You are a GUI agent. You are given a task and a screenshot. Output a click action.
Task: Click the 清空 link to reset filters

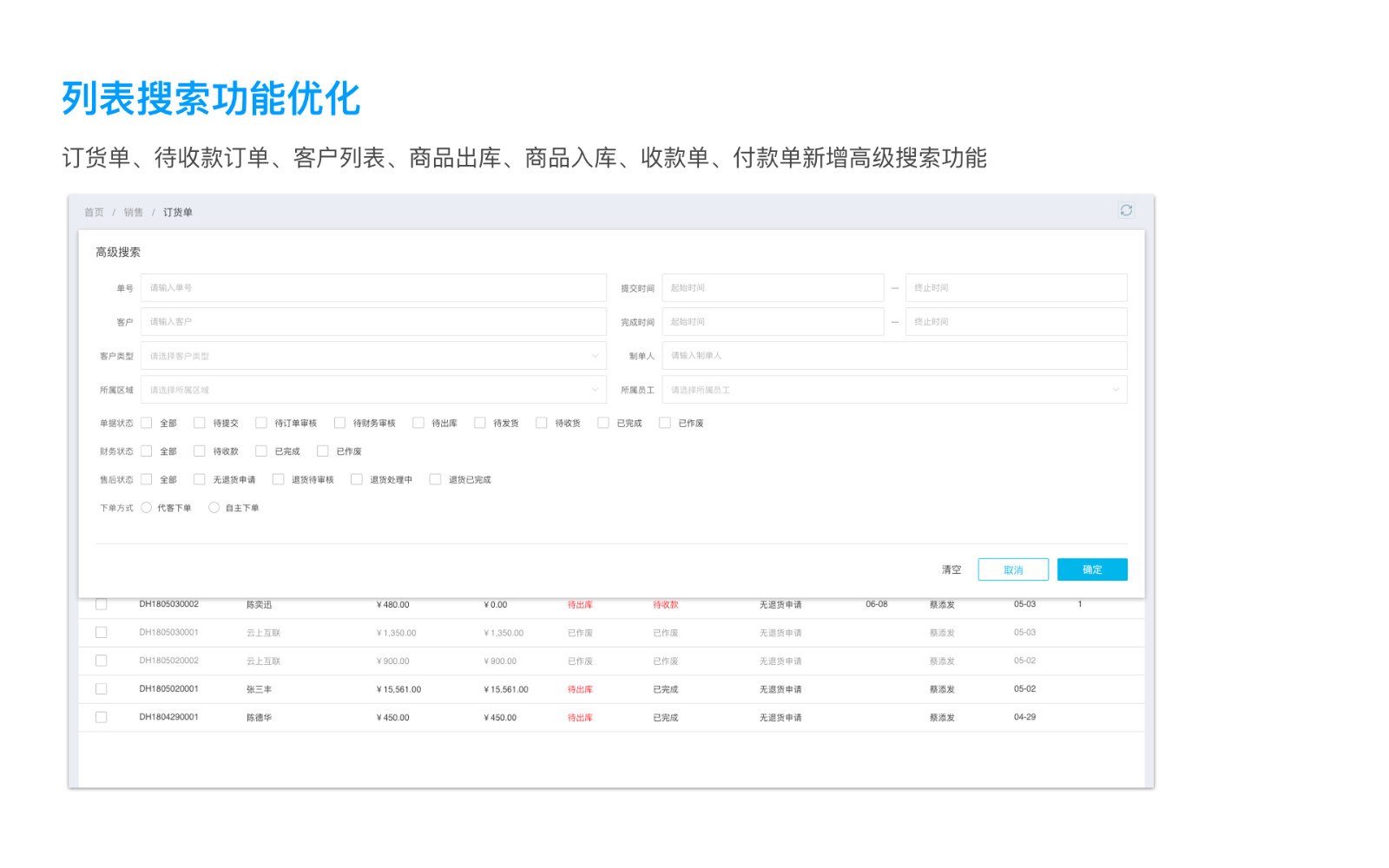click(951, 569)
